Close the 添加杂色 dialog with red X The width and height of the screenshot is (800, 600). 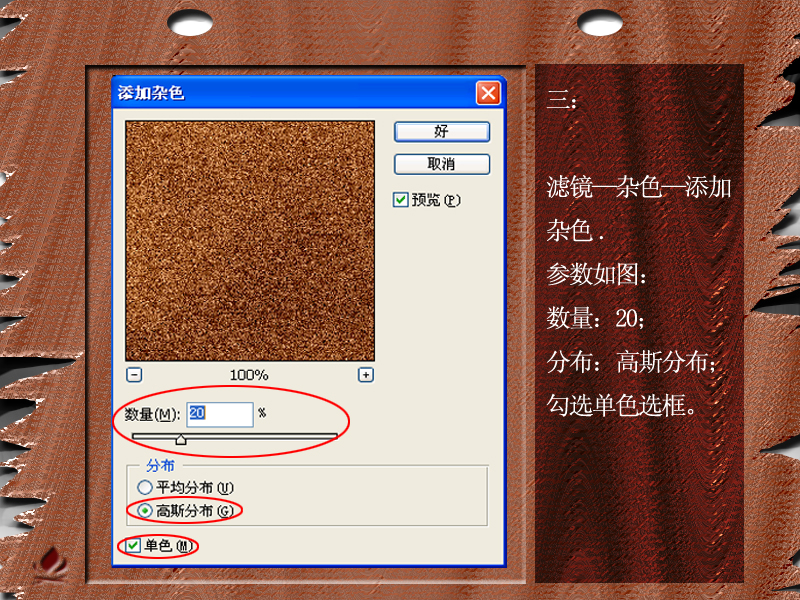pos(488,93)
